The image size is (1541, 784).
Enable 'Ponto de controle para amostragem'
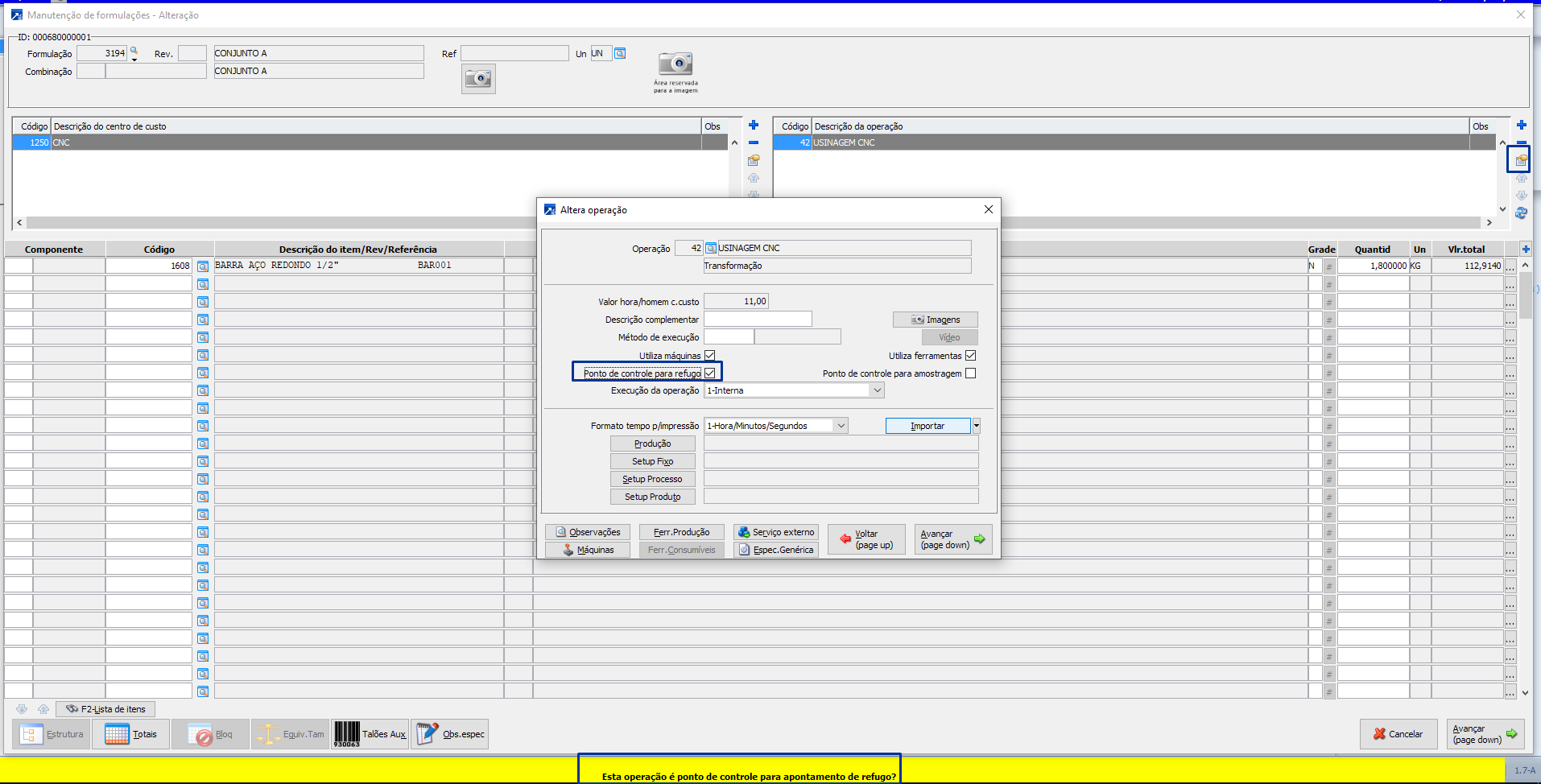click(971, 373)
